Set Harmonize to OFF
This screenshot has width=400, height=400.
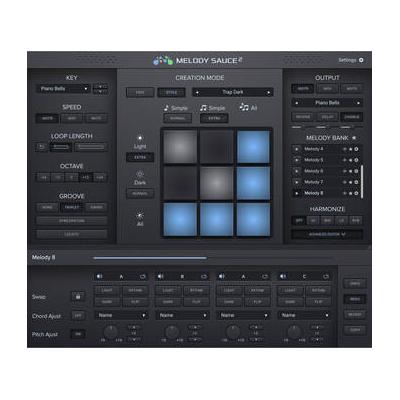pyautogui.click(x=299, y=220)
